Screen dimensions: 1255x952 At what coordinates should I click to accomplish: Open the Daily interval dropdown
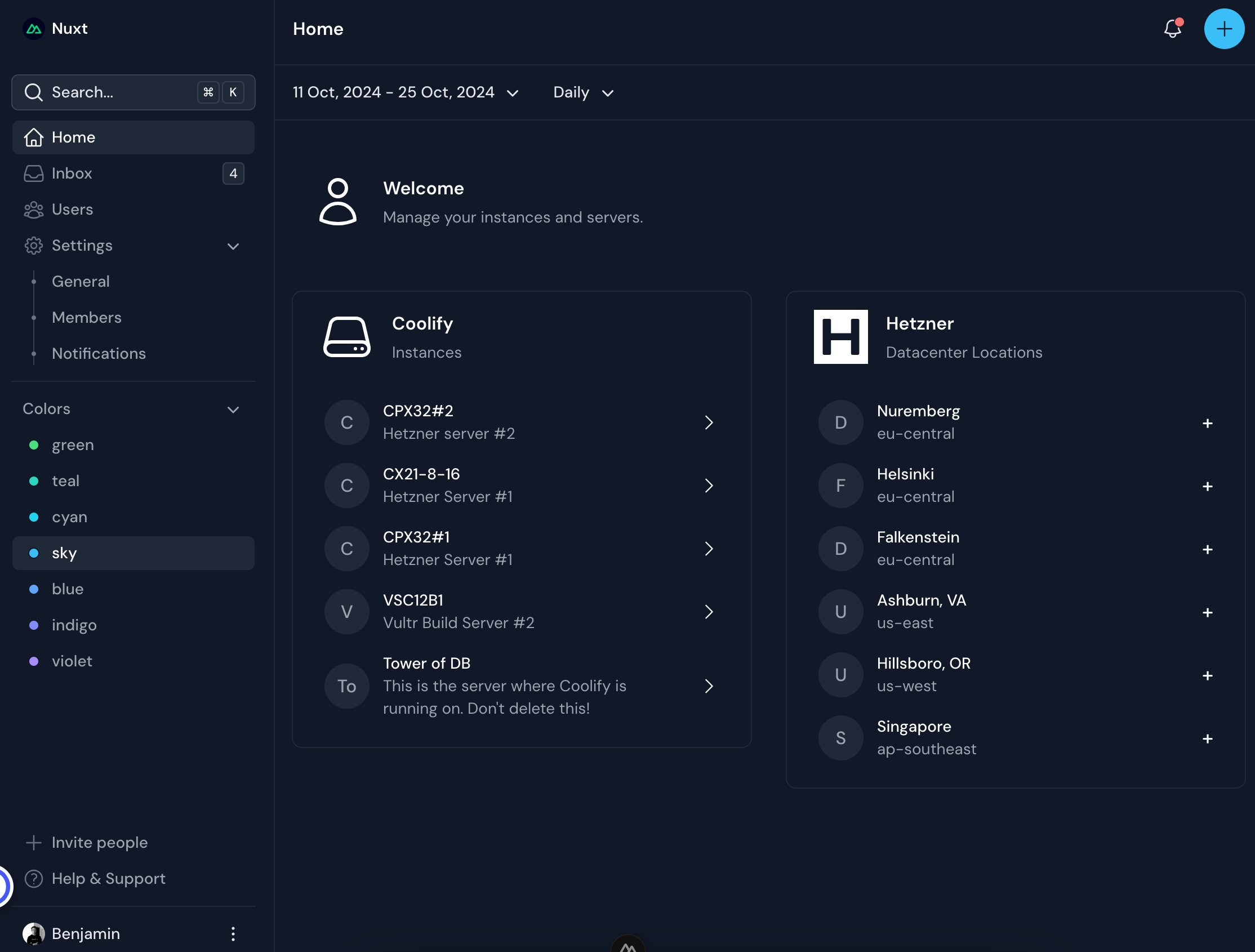coord(583,92)
